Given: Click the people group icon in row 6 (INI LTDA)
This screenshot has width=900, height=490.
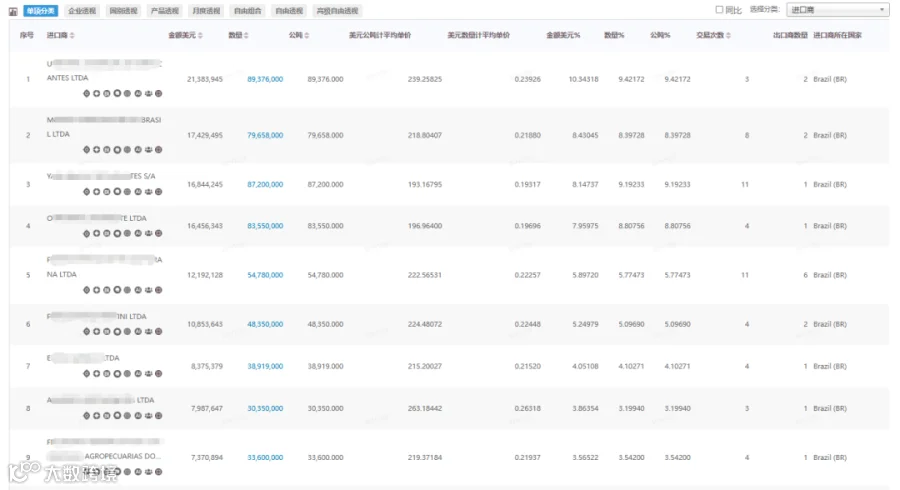Looking at the screenshot, I should (149, 332).
